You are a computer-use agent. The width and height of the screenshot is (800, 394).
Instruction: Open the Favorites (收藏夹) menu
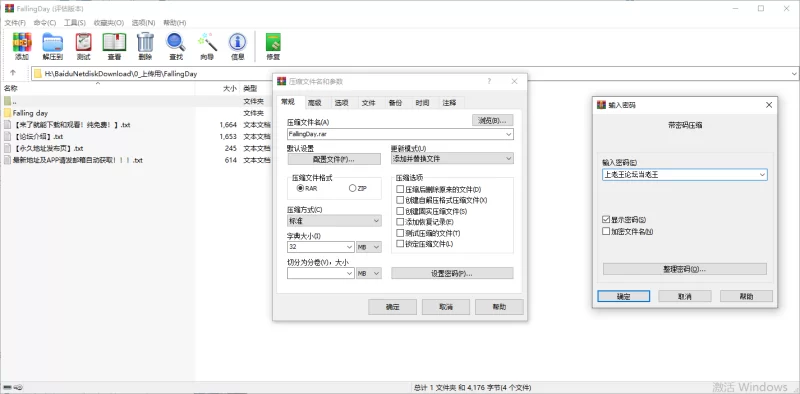[x=109, y=22]
